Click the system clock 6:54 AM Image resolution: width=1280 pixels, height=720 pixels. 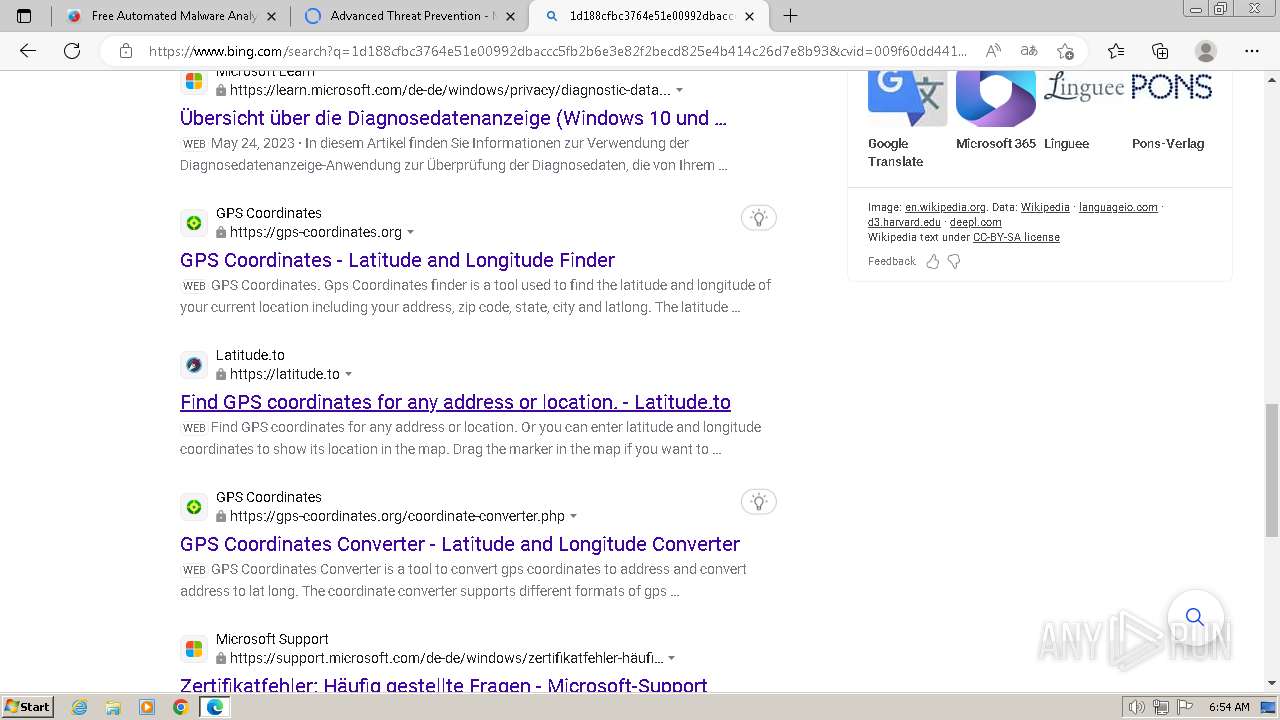[1229, 707]
